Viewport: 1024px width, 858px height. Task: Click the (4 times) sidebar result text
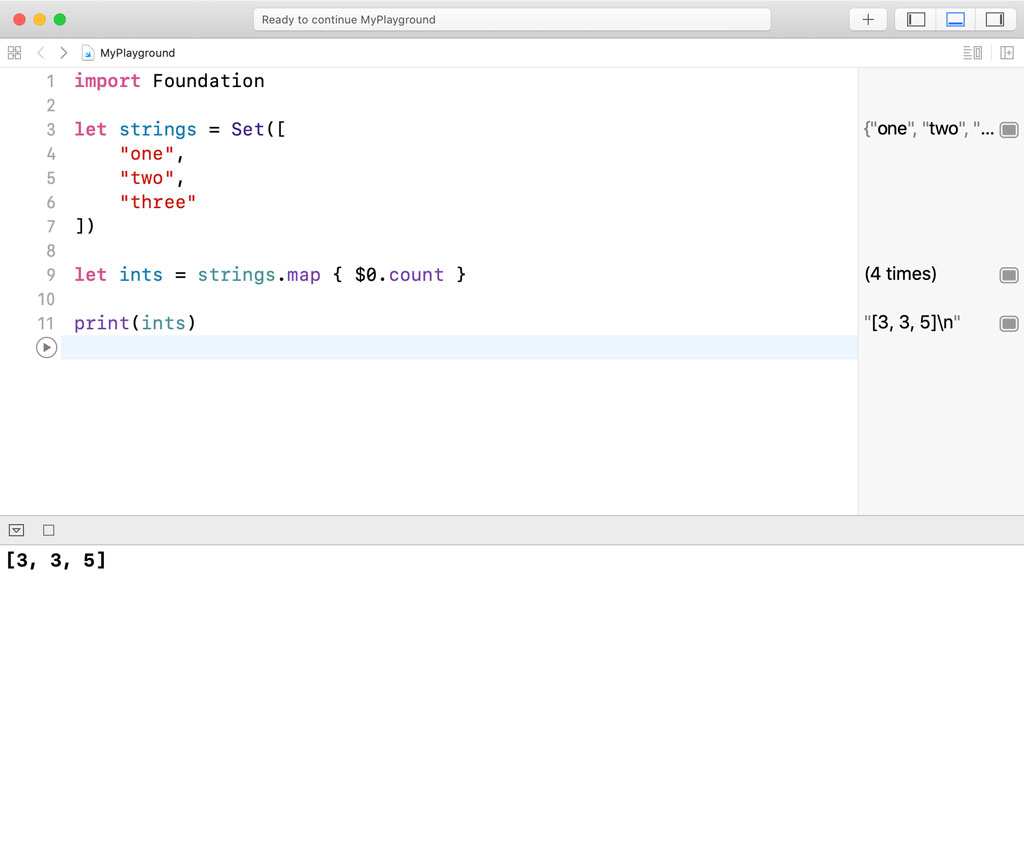(x=901, y=274)
